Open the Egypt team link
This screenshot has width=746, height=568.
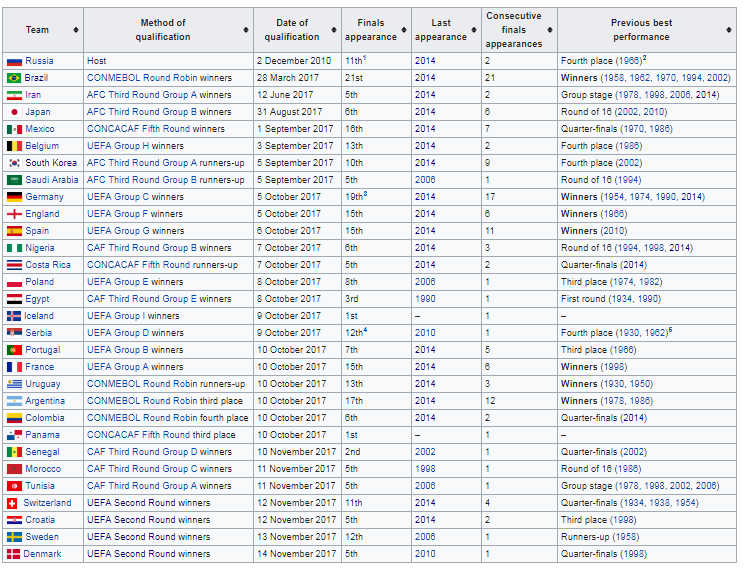37,299
